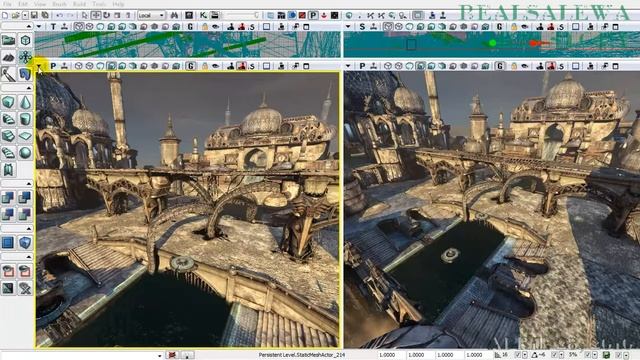Viewport: 640px width, 360px height.
Task: Toggle Game View (G) in right Perspective viewport
Action: [x=500, y=66]
